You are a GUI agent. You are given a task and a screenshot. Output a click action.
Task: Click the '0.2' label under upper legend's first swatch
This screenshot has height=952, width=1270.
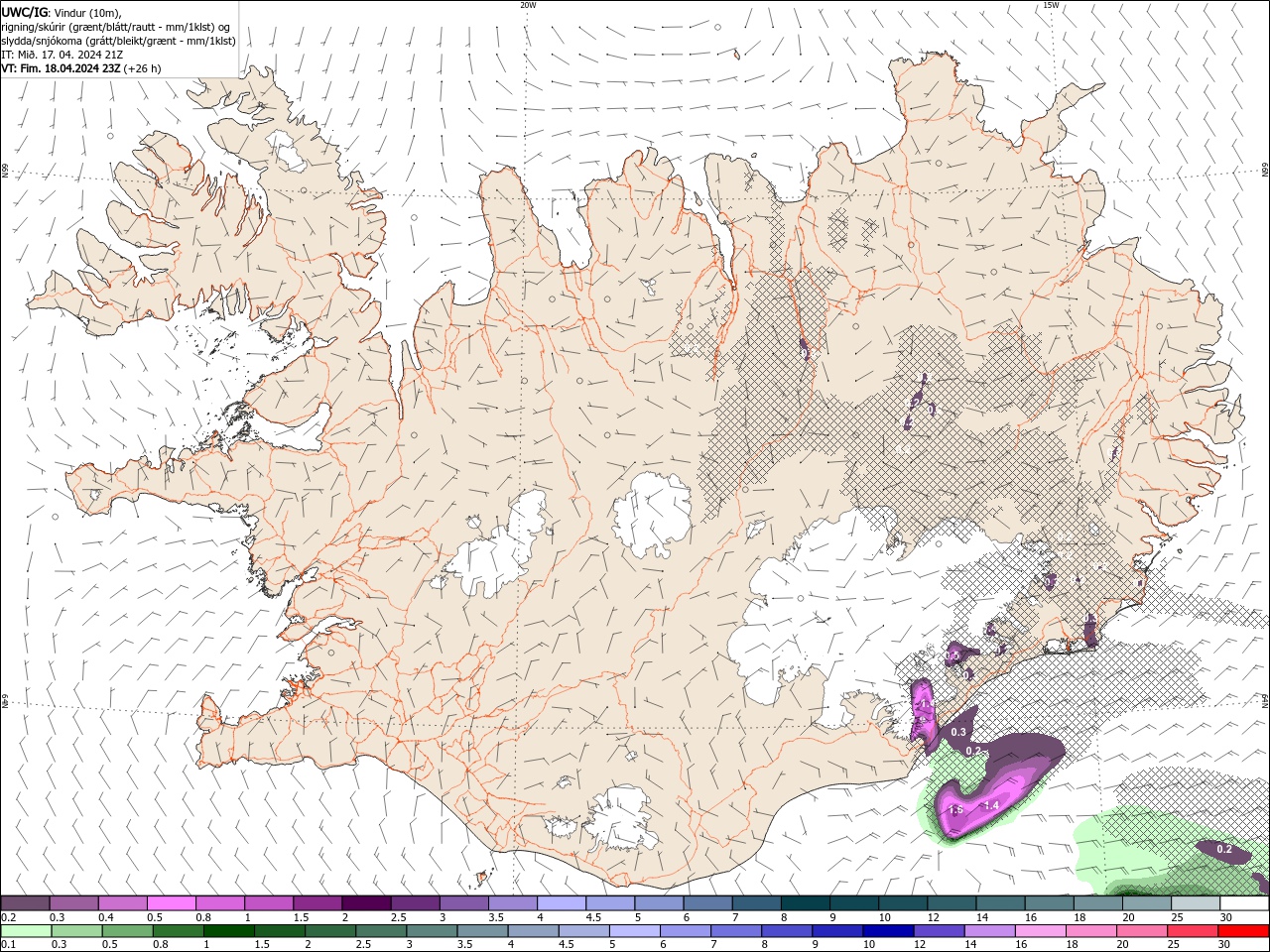[x=9, y=917]
